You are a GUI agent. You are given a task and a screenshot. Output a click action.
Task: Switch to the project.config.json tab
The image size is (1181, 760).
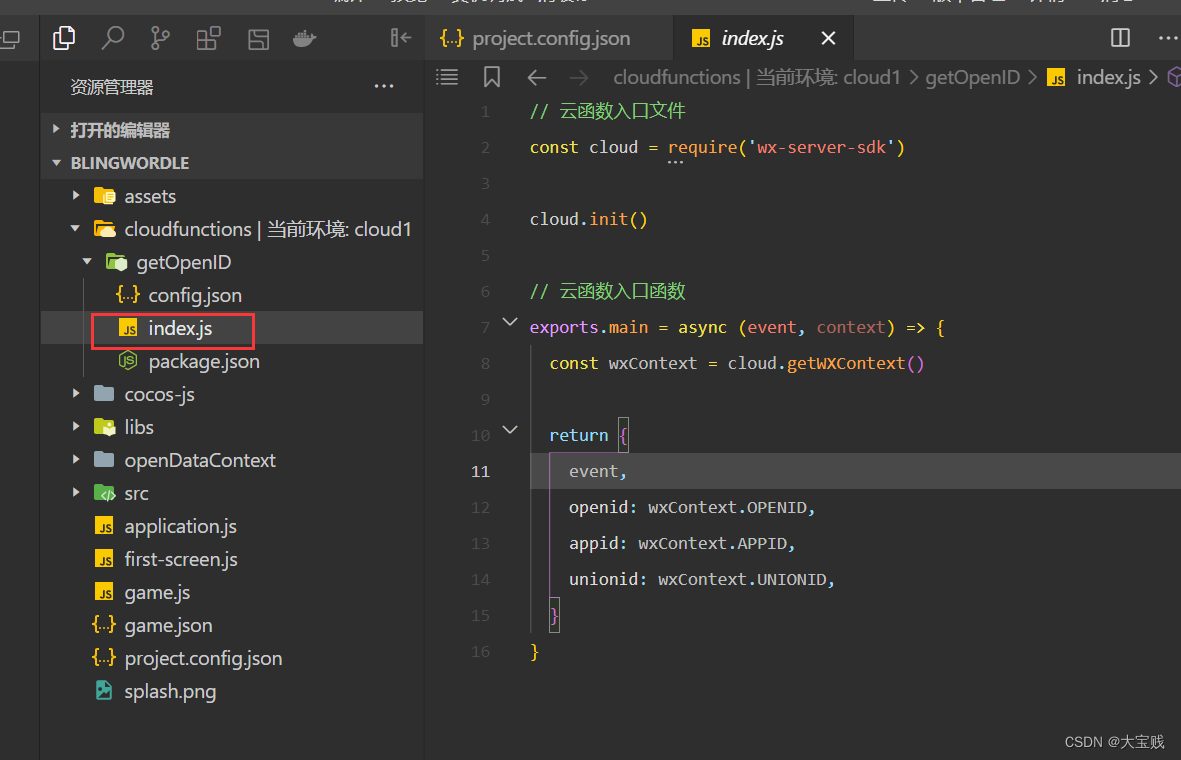pyautogui.click(x=538, y=39)
